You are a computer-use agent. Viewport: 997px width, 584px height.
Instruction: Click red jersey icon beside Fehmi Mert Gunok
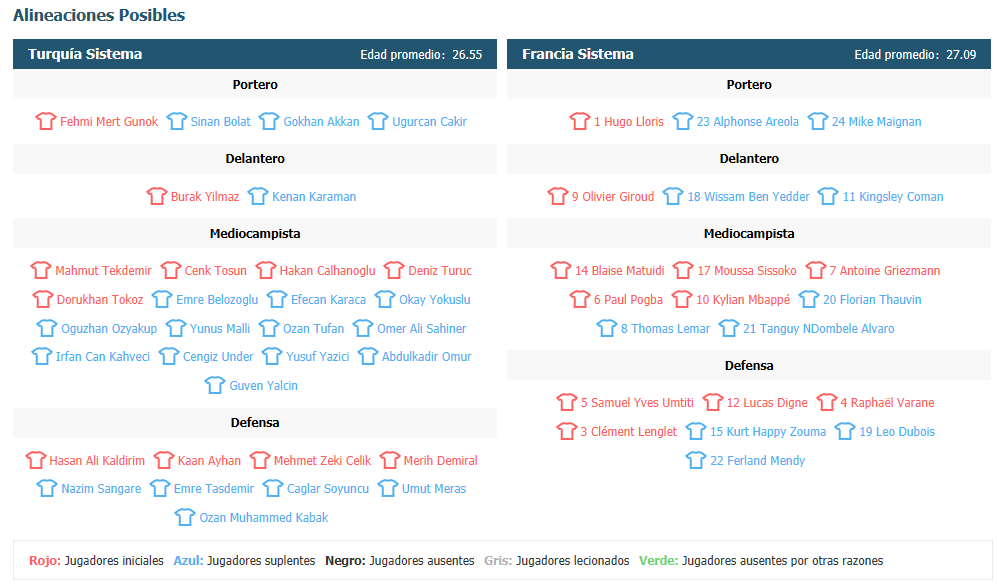coord(46,121)
